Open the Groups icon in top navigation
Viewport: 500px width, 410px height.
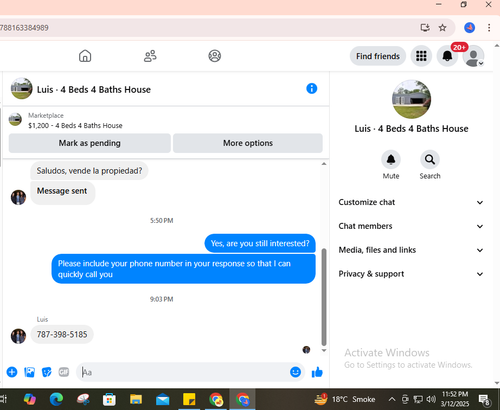215,56
